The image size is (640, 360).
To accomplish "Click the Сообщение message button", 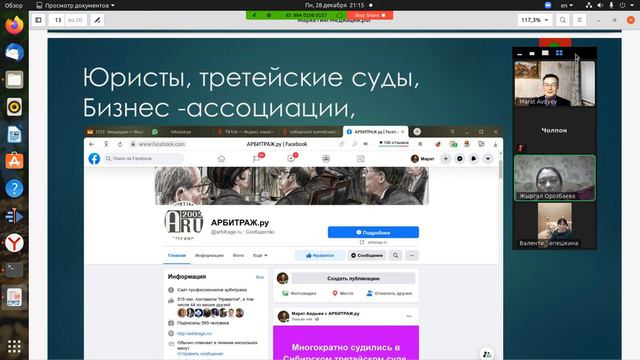I will (367, 256).
